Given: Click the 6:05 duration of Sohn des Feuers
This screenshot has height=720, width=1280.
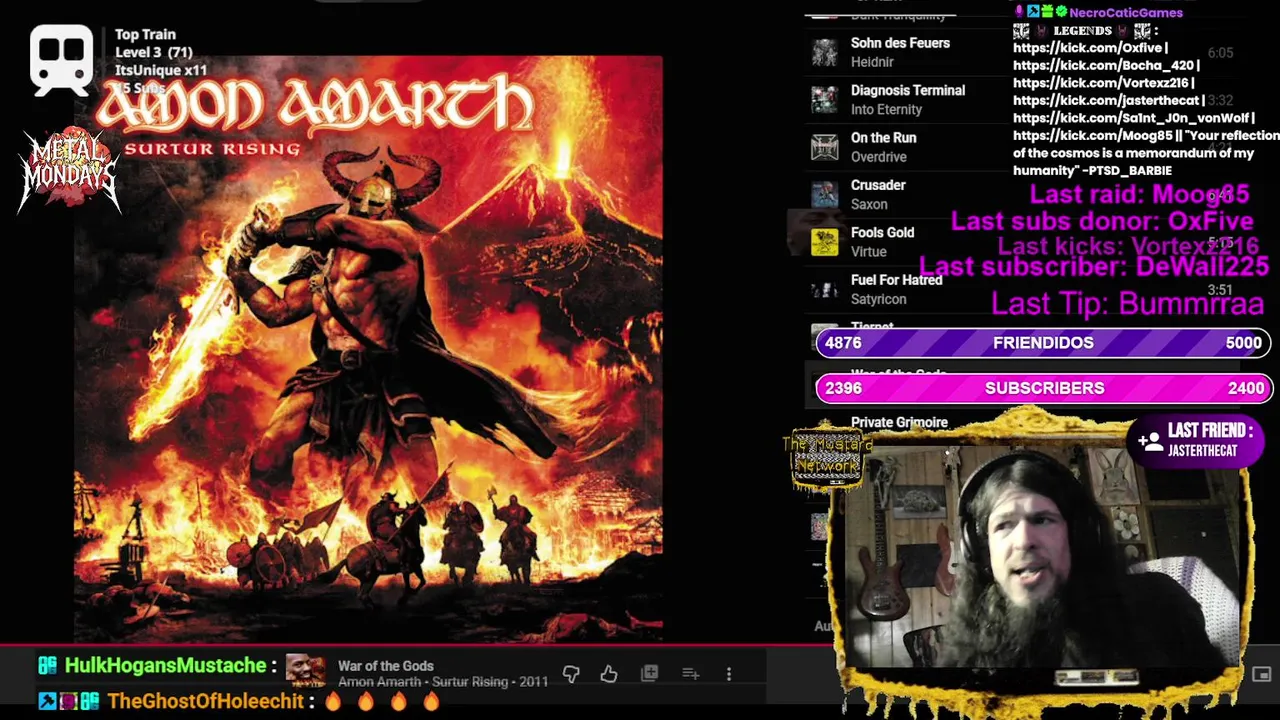Looking at the screenshot, I should (x=1219, y=53).
